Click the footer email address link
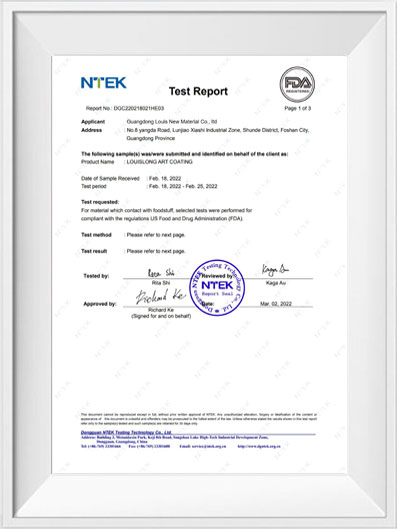The width and height of the screenshot is (397, 529). click(203, 446)
